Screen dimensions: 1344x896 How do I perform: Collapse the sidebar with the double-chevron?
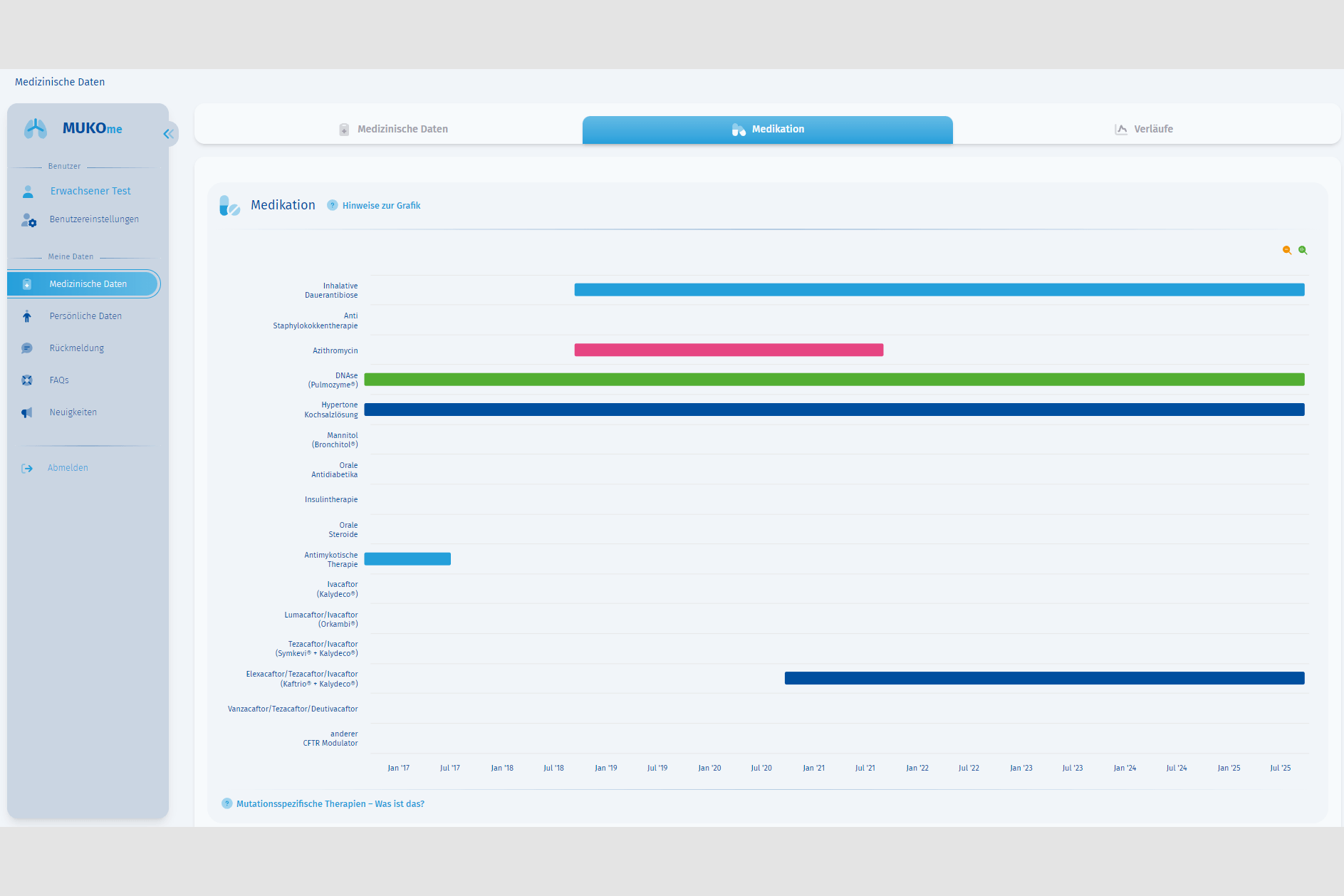(x=168, y=134)
